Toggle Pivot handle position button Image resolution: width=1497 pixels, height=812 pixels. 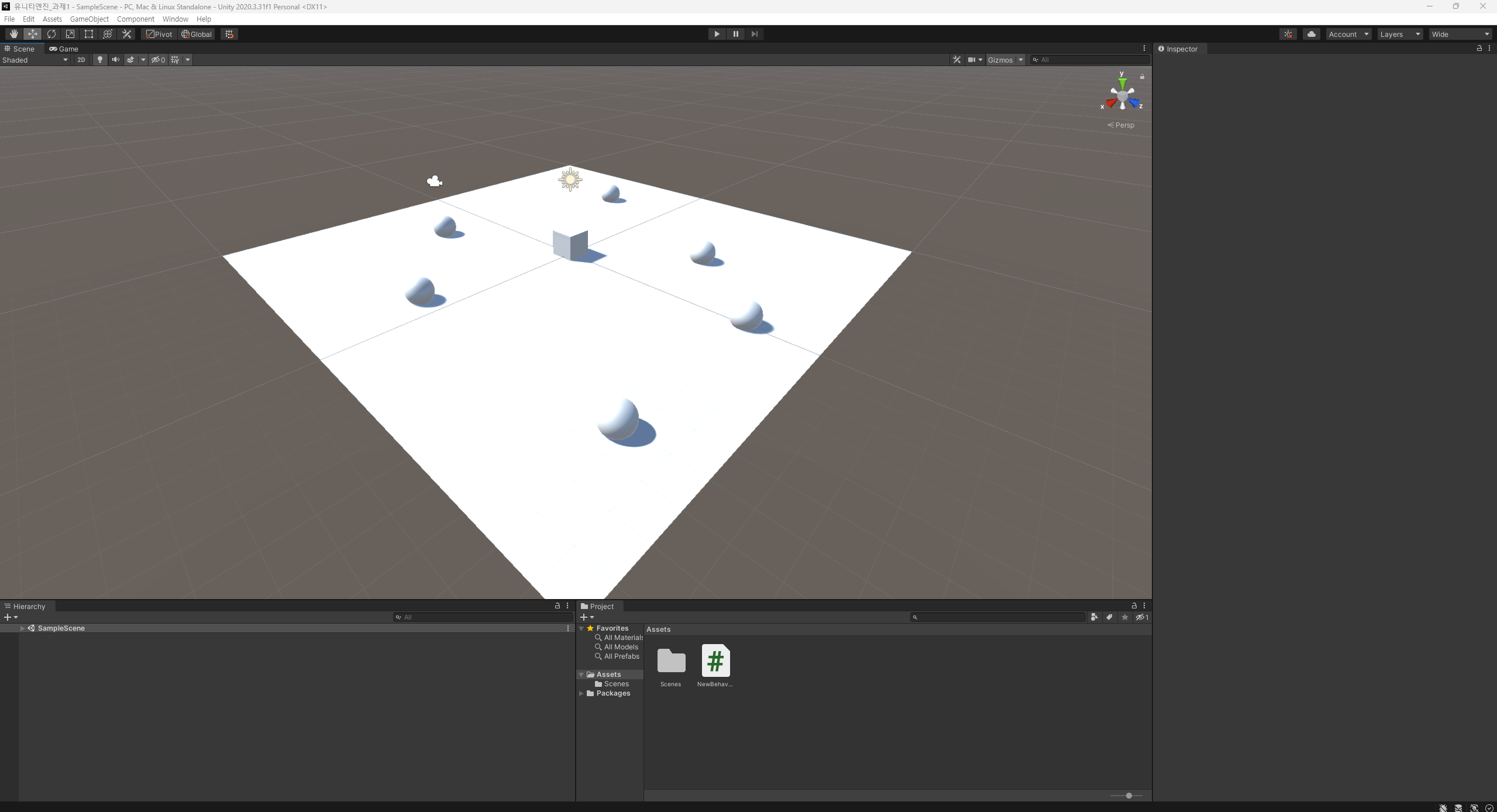pyautogui.click(x=159, y=34)
